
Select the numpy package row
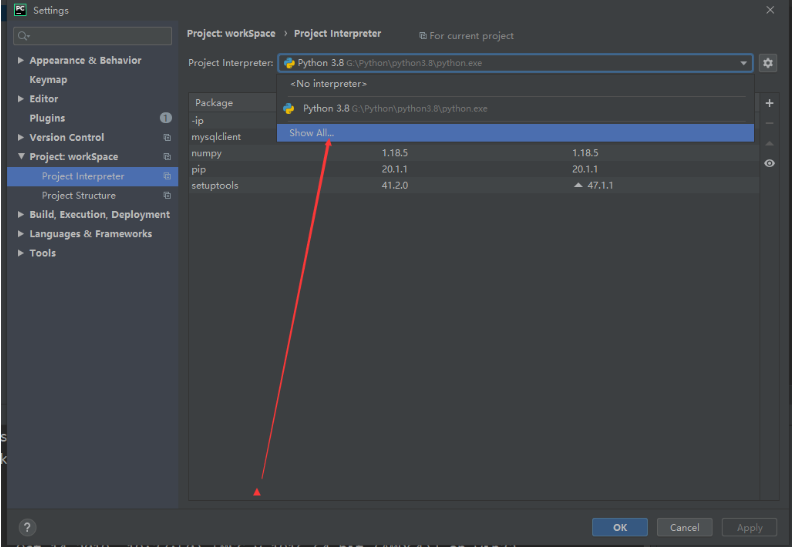pyautogui.click(x=474, y=153)
